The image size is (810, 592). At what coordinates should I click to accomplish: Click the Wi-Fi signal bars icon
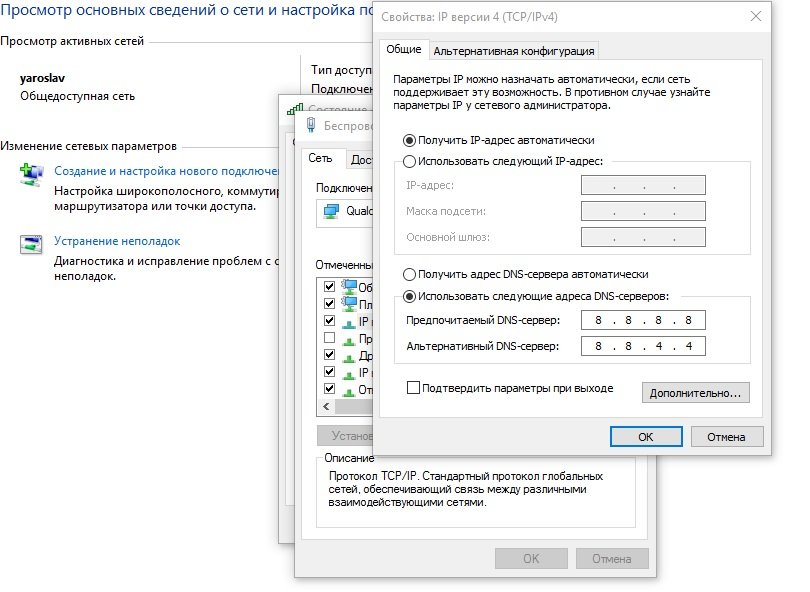[295, 108]
